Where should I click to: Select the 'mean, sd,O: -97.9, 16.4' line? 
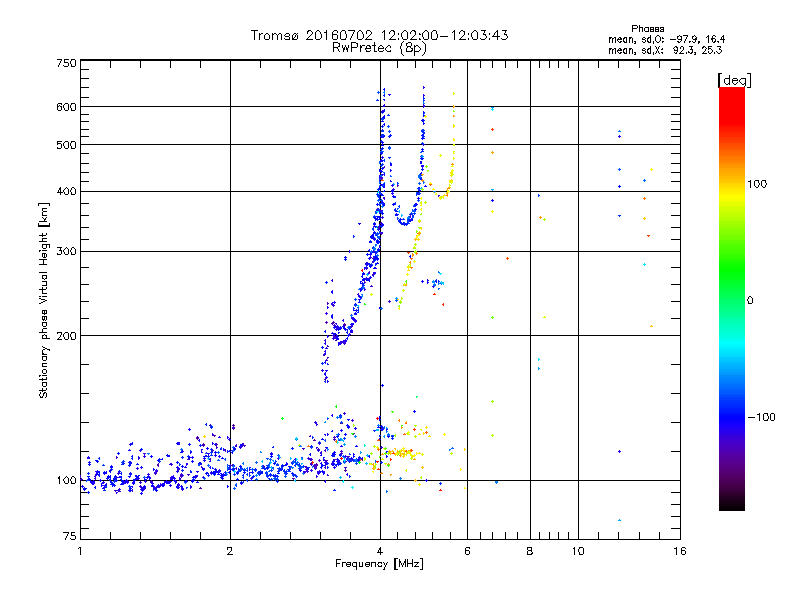[x=666, y=39]
